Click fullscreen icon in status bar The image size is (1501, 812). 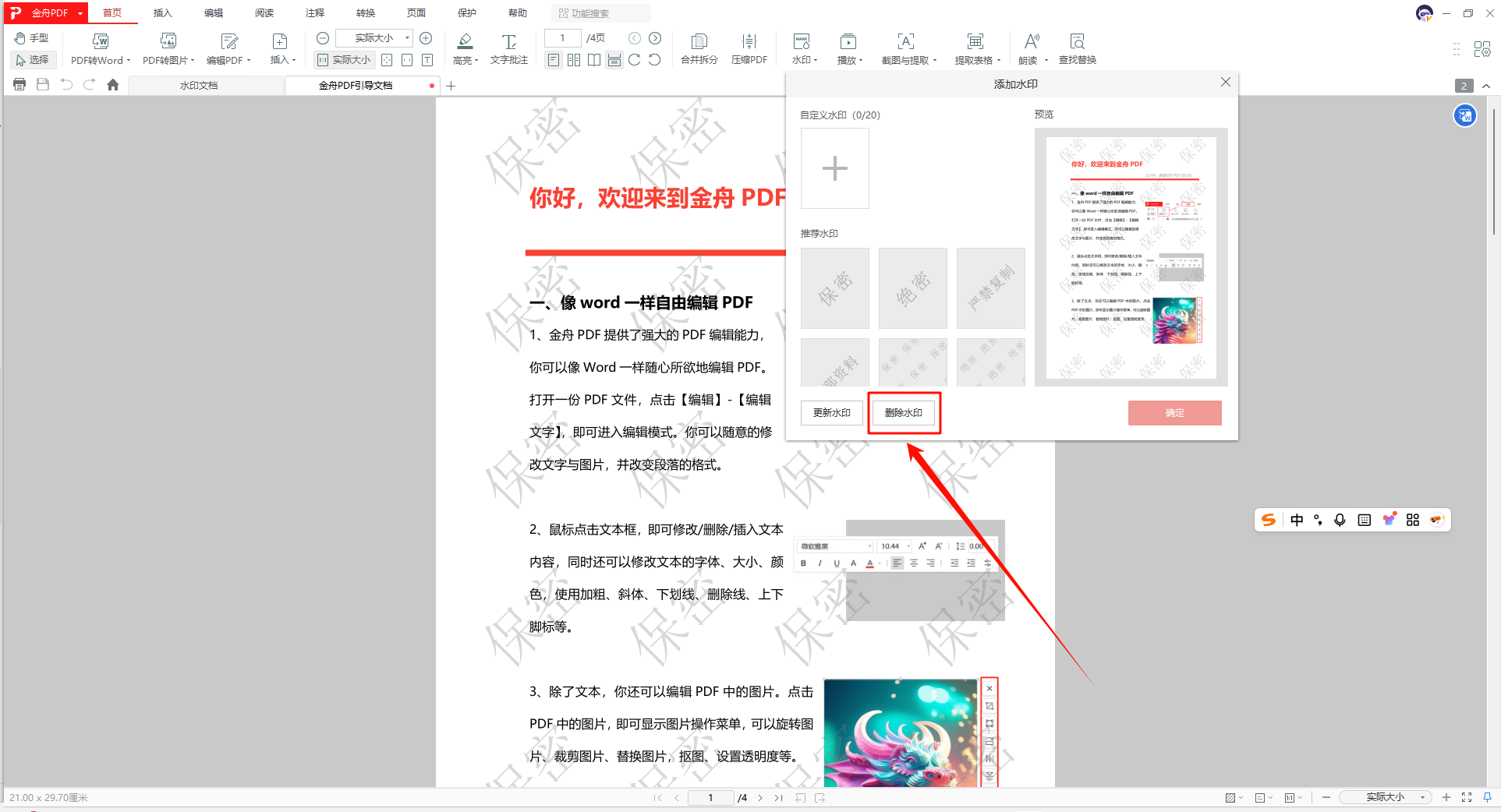pyautogui.click(x=1467, y=797)
